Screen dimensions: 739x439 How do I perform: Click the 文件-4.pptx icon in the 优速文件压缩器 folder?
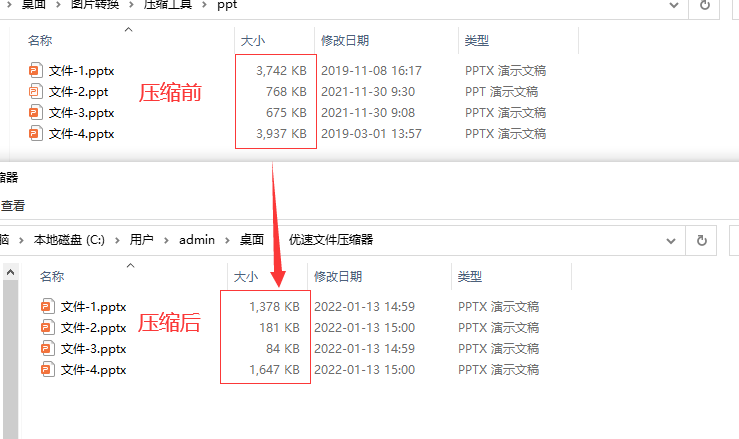[48, 370]
